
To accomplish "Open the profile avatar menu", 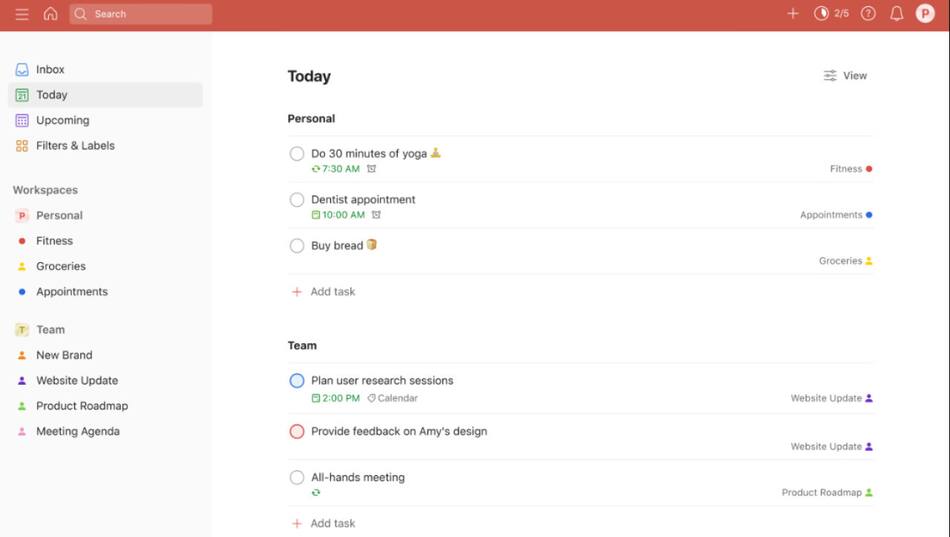I will tap(925, 14).
